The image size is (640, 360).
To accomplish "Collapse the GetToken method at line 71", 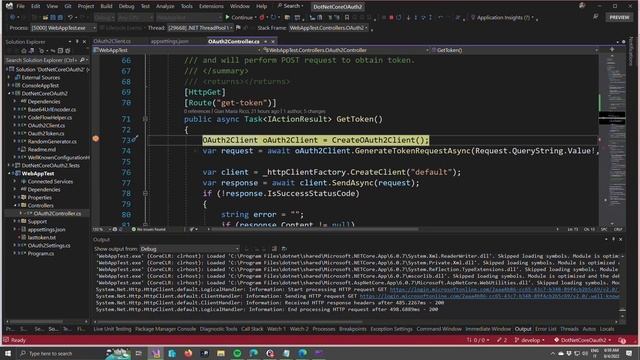I will (145, 119).
